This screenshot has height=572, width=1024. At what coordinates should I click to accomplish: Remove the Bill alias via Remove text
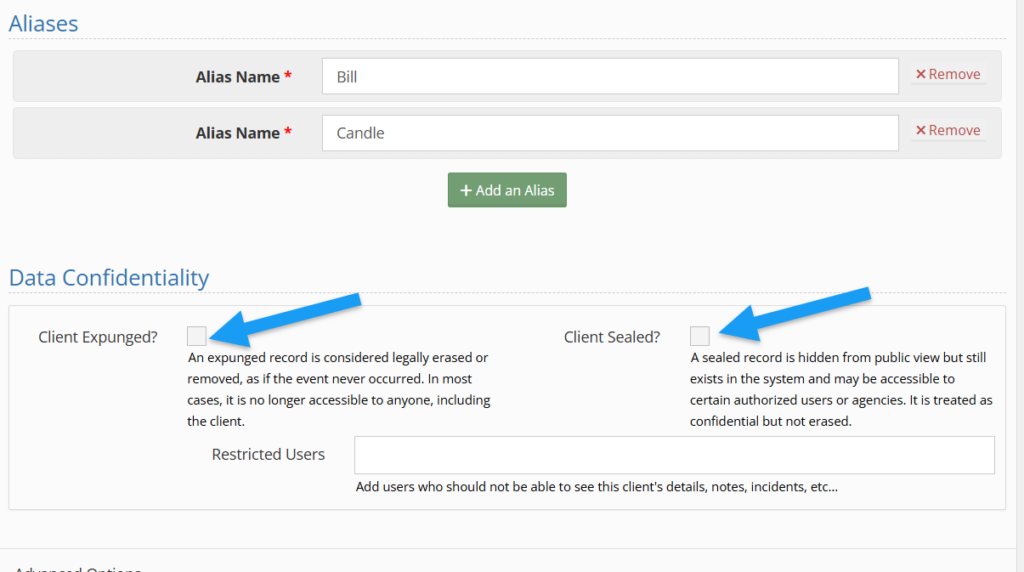tap(954, 75)
